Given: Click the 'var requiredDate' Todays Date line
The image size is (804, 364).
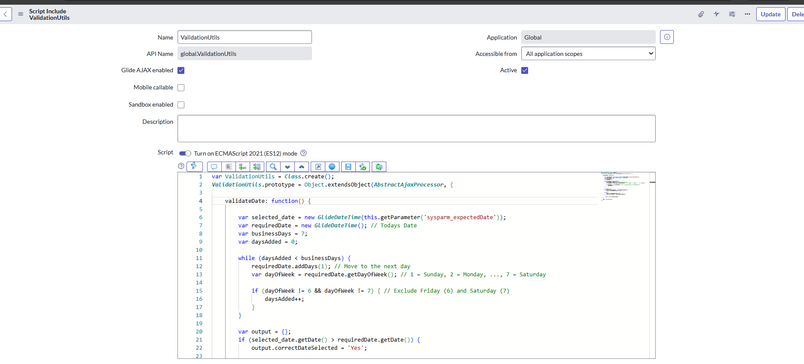Looking at the screenshot, I should 328,226.
